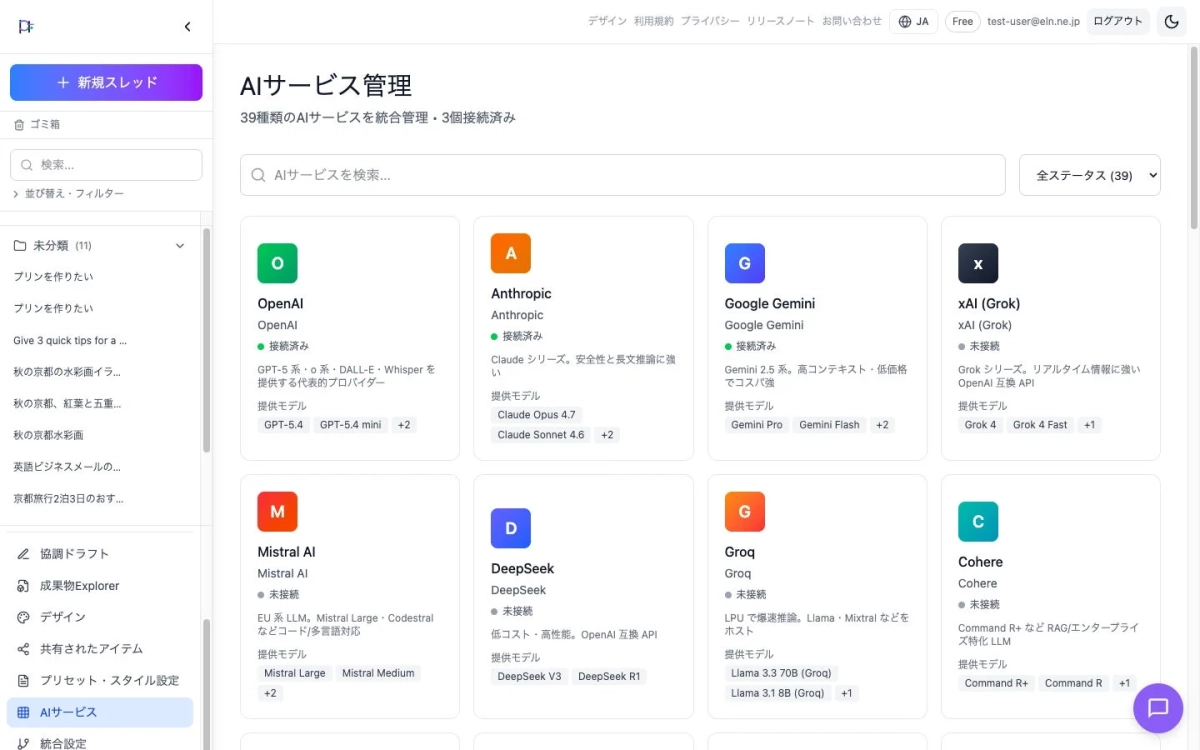Click the Claude Sonnet 4.6 model tag
This screenshot has width=1200, height=750.
tap(540, 435)
